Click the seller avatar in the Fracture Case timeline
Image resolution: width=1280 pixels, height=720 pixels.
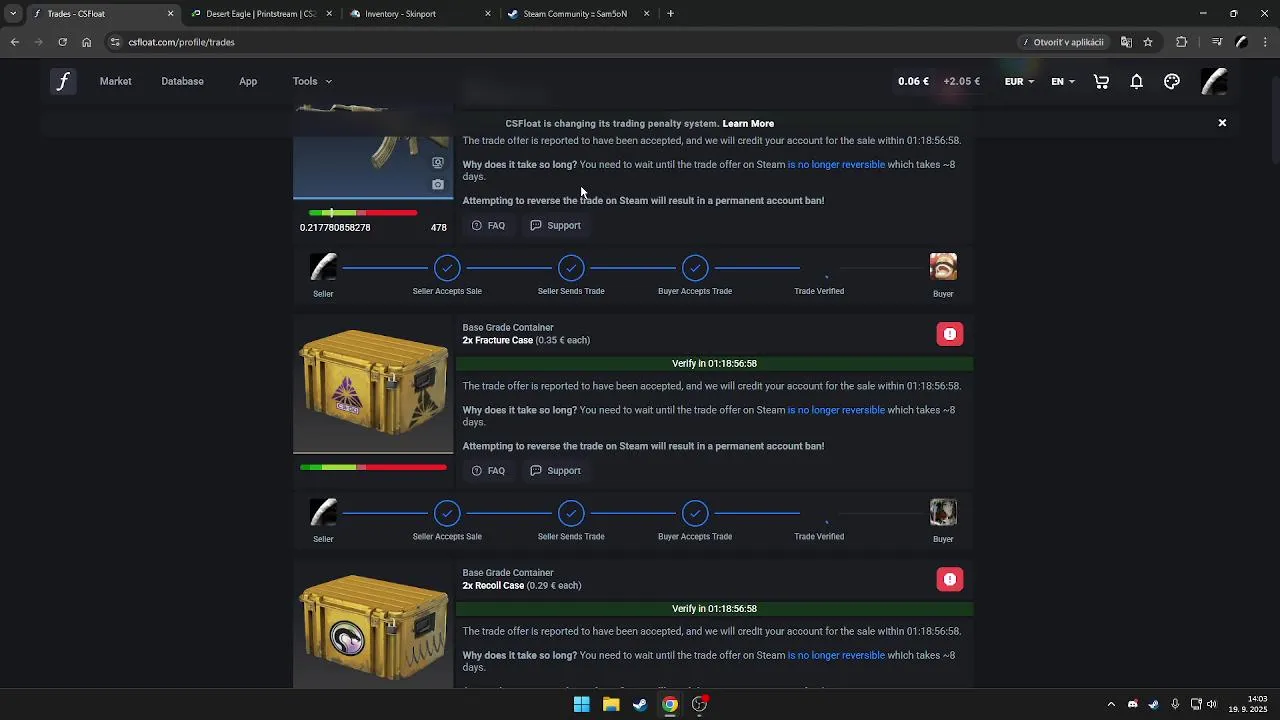(x=323, y=513)
